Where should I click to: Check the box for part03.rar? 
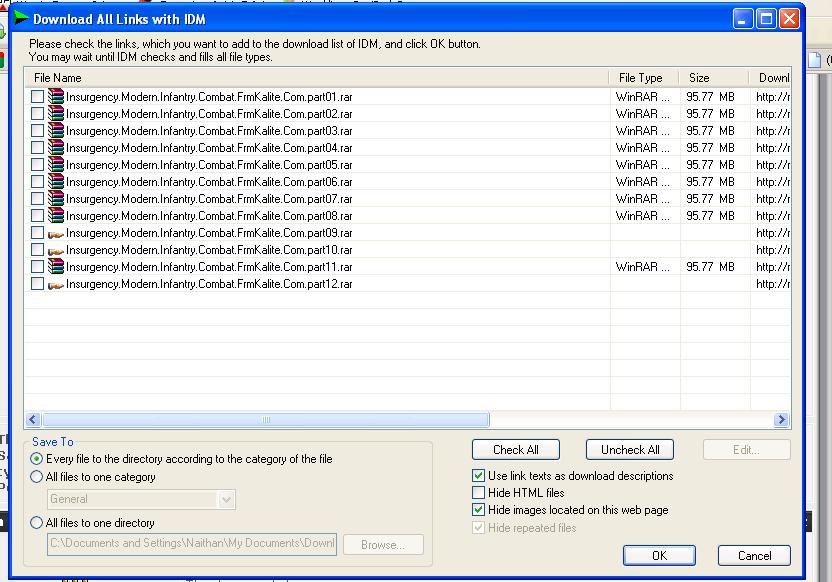[x=37, y=131]
